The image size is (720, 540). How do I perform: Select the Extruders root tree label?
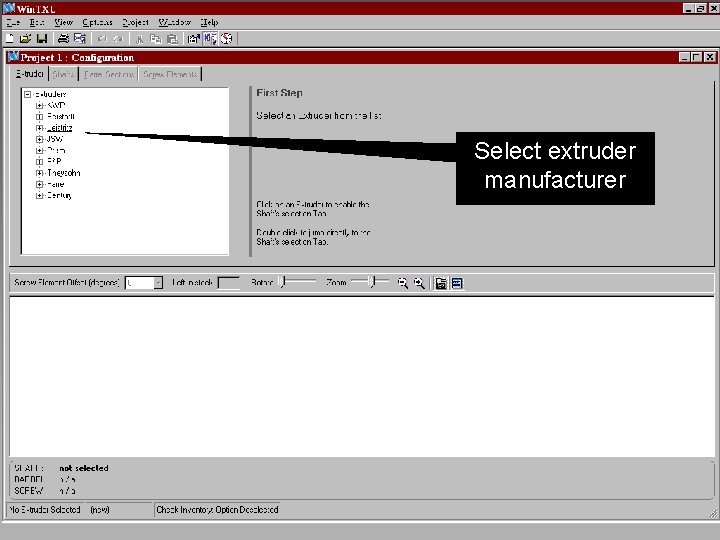click(x=51, y=94)
